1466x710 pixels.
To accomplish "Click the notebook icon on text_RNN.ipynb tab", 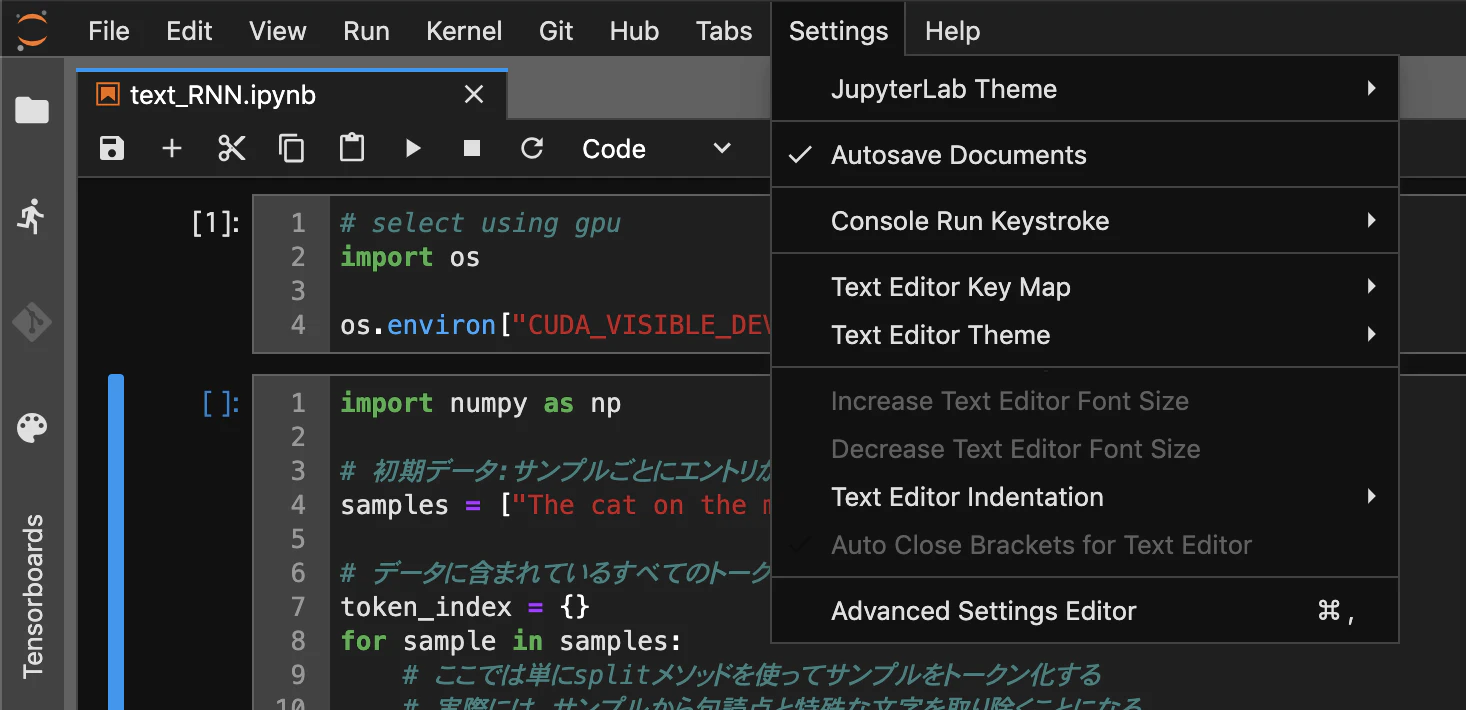I will pos(107,95).
